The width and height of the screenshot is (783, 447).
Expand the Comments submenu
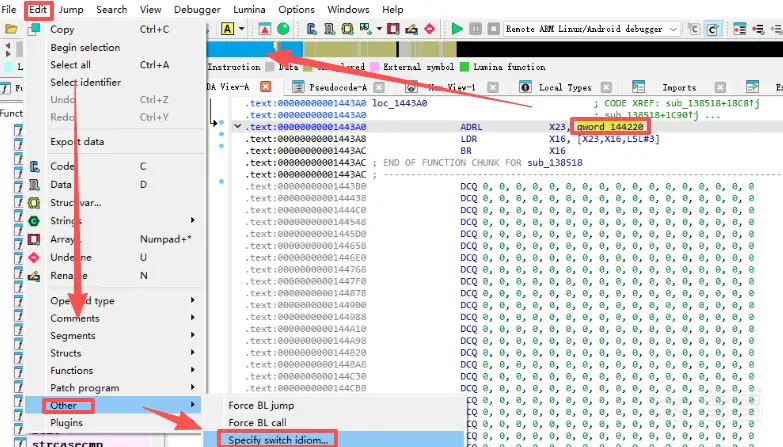click(193, 318)
